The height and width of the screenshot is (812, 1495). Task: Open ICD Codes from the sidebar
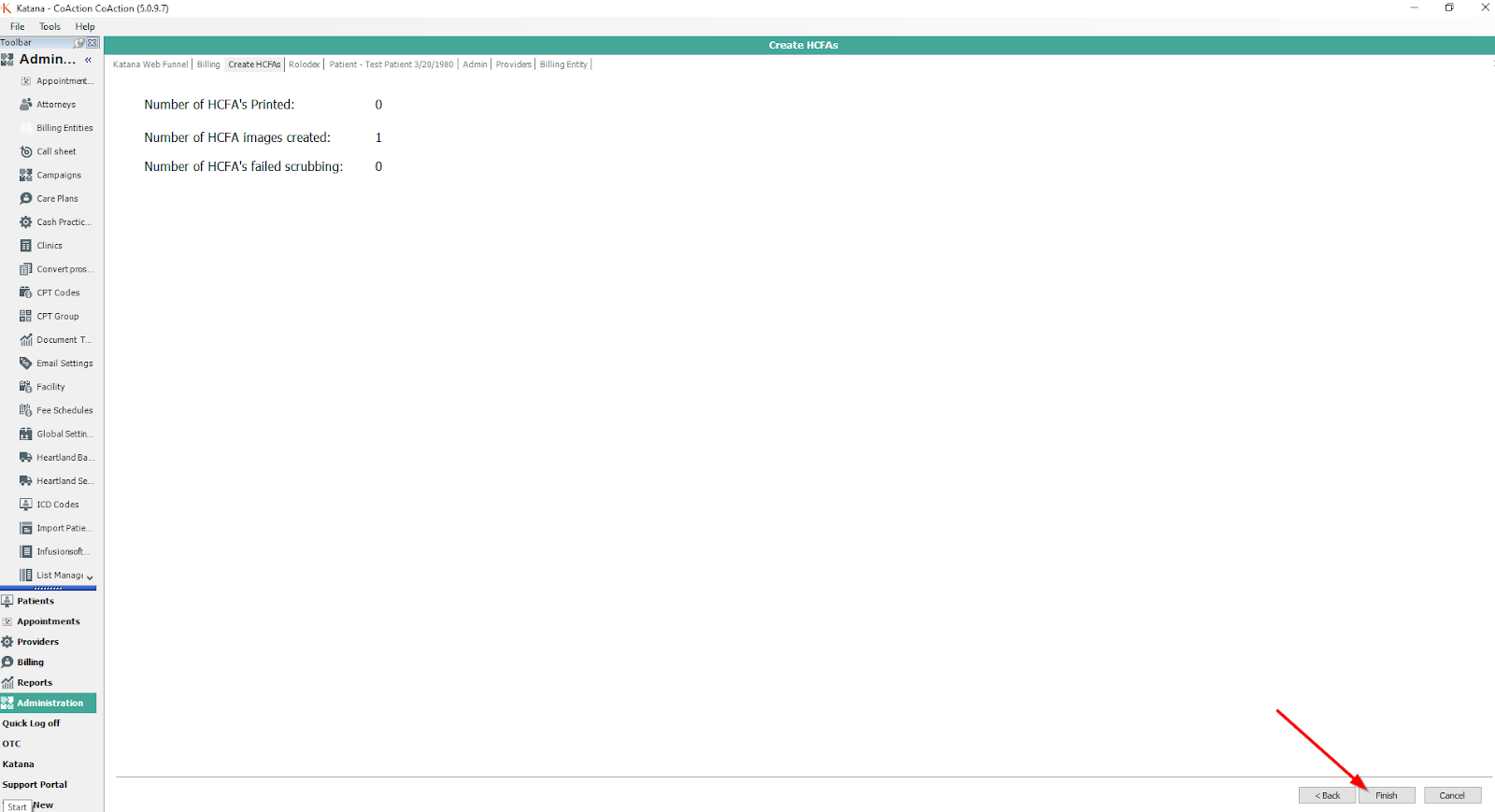tap(57, 505)
